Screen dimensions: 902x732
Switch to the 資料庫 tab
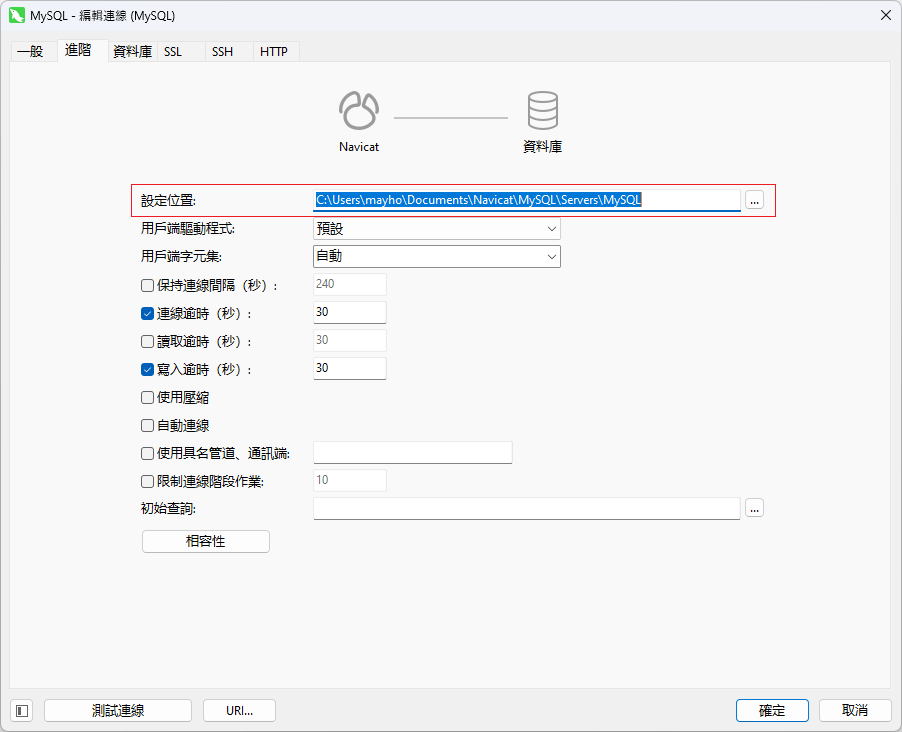tap(132, 51)
